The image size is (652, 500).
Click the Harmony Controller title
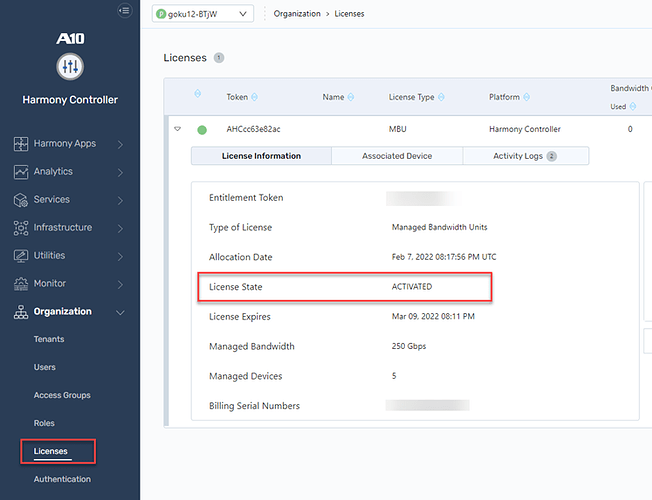click(x=70, y=100)
